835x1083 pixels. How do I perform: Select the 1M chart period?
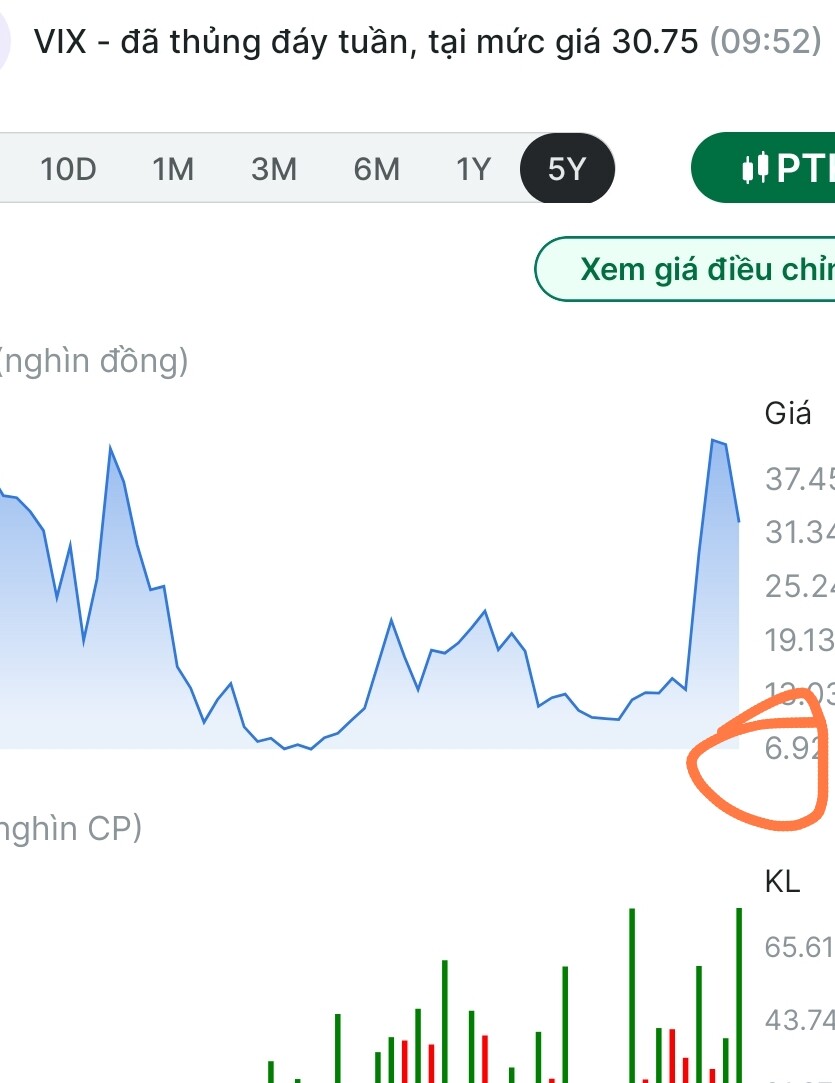(x=173, y=169)
